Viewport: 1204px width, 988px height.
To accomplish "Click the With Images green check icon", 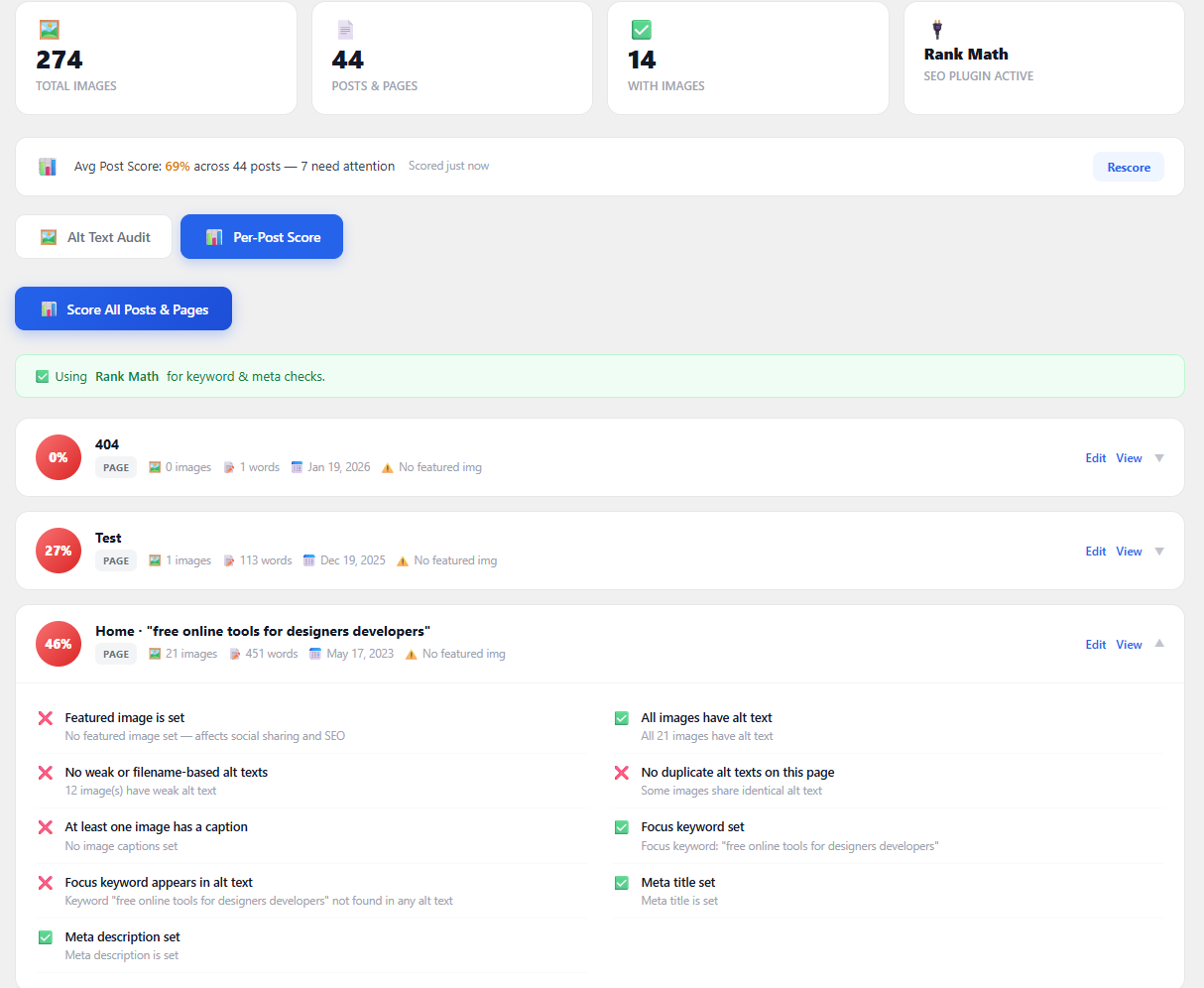I will [x=642, y=30].
